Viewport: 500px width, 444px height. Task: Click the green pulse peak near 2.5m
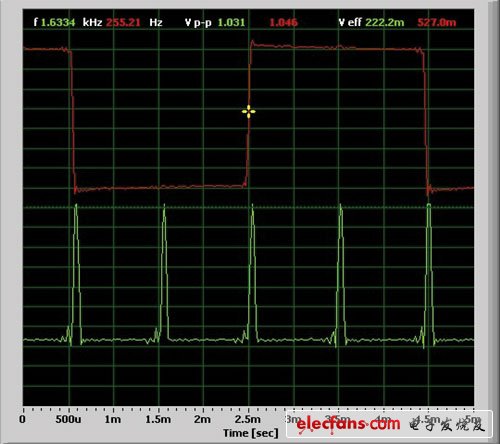click(x=252, y=206)
